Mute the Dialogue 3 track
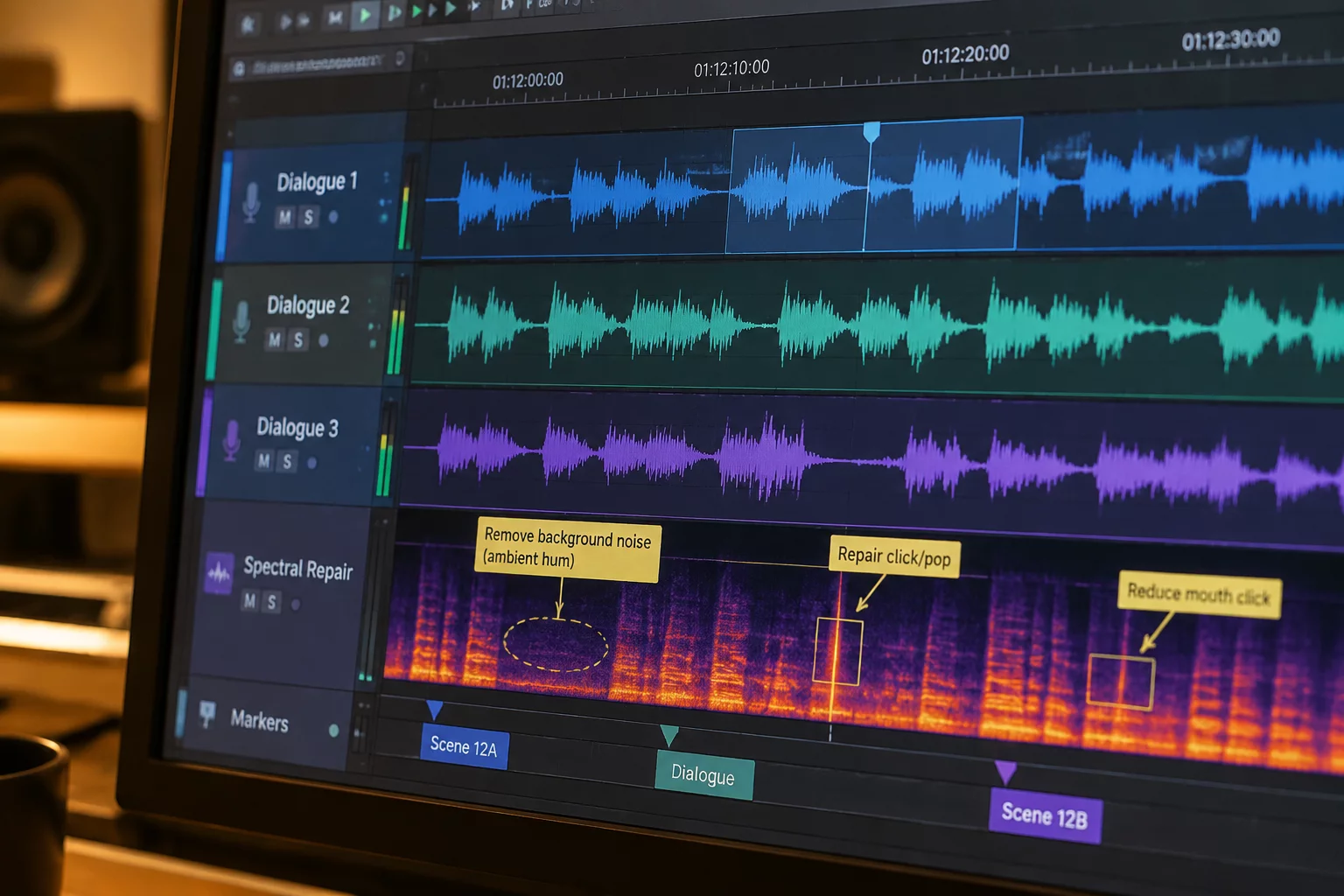Screen dimensions: 1344x896 (264, 460)
